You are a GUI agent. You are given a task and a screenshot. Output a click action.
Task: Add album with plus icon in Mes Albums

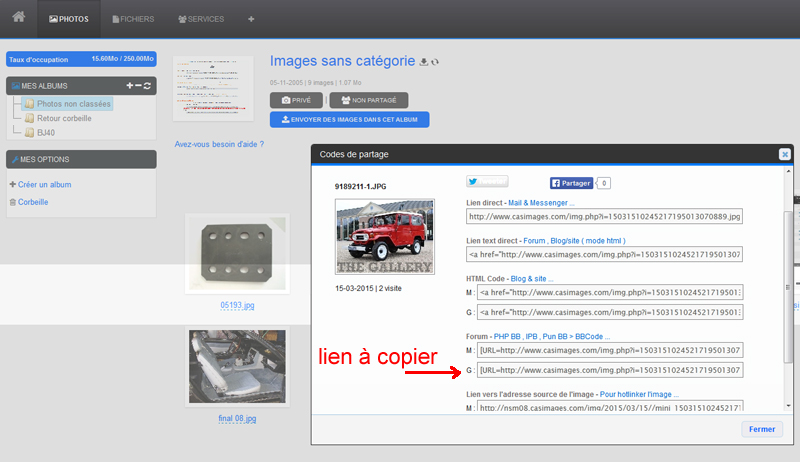tap(130, 86)
